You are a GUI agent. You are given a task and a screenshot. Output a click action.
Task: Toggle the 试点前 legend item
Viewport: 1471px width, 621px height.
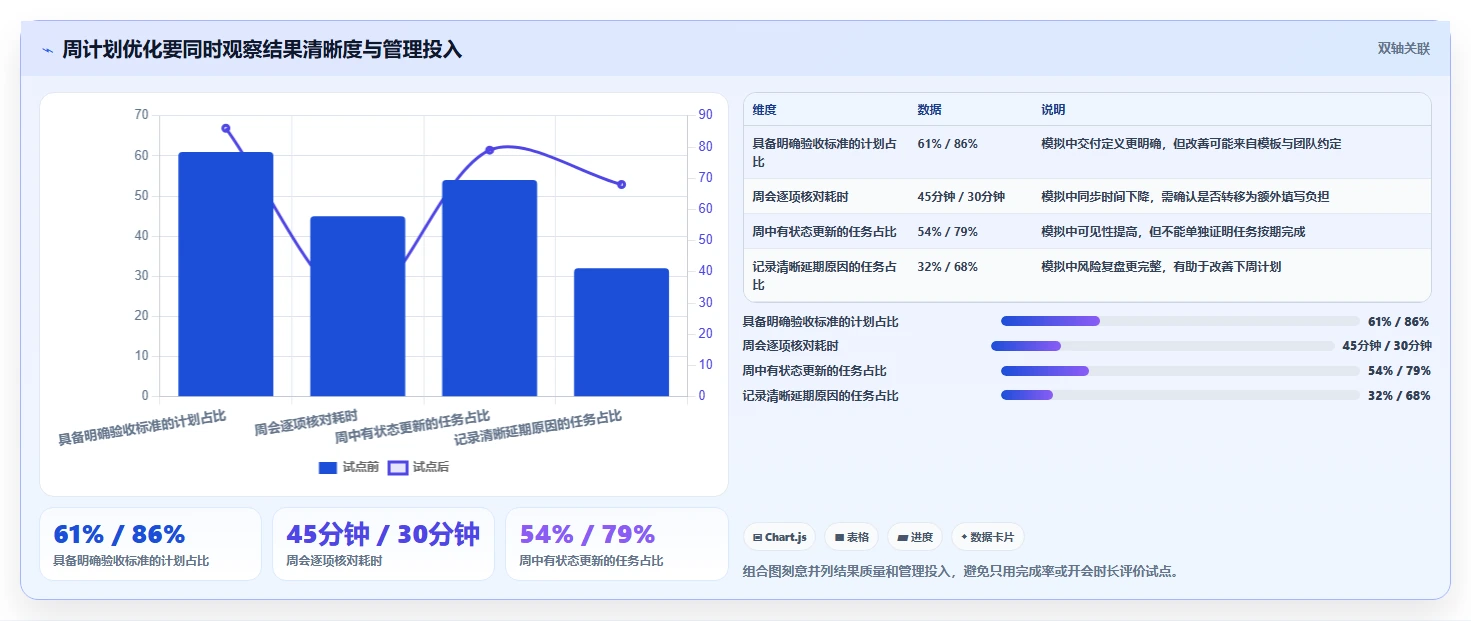pos(349,467)
